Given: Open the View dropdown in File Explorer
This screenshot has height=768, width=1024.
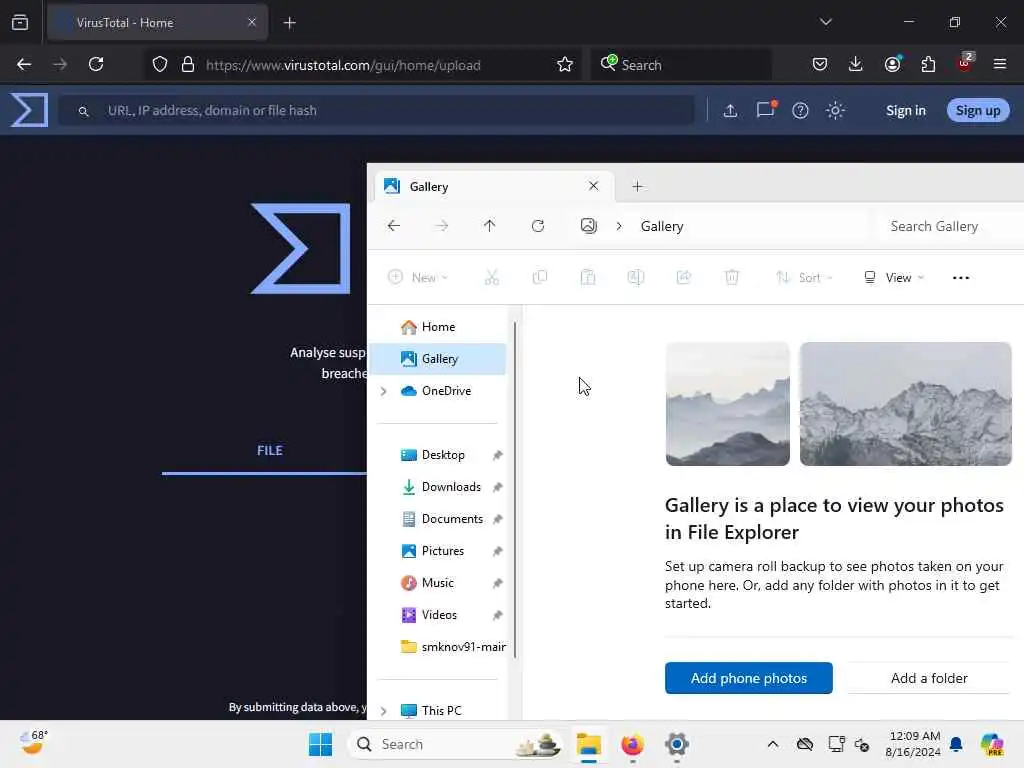Looking at the screenshot, I should pyautogui.click(x=893, y=278).
